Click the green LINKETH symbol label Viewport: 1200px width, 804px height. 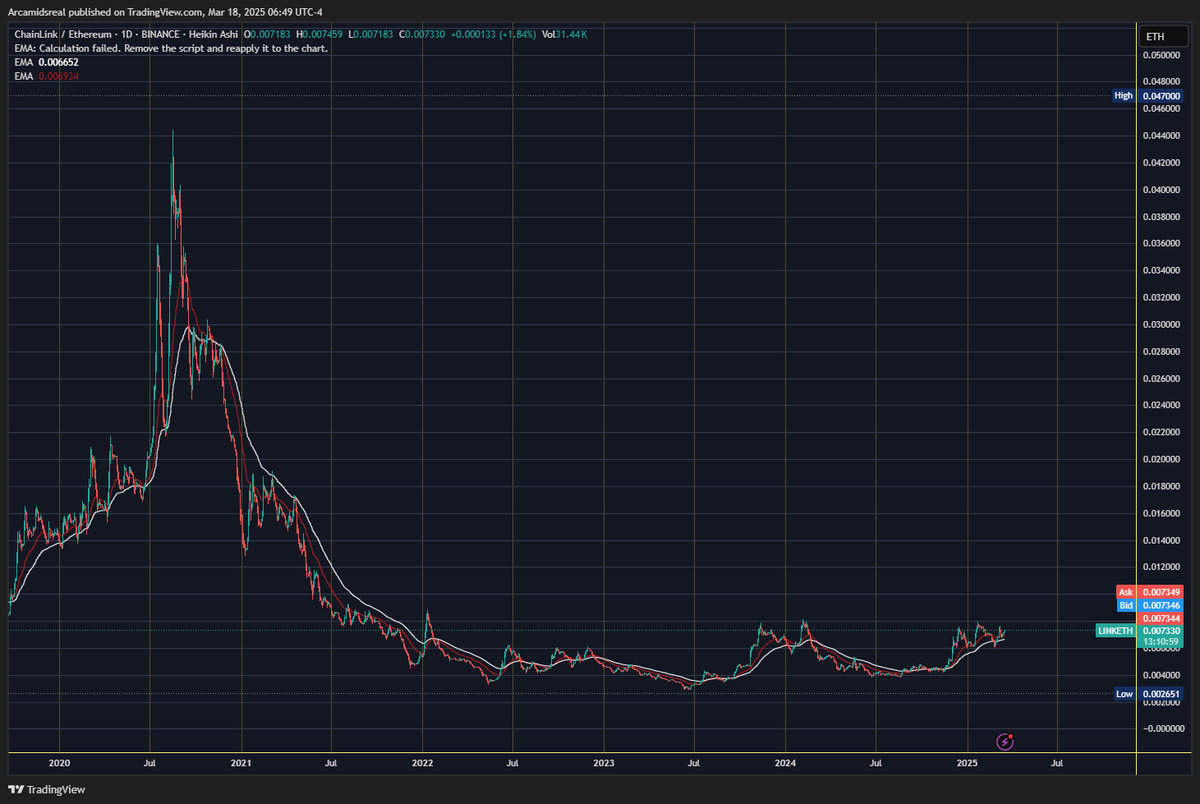(1116, 631)
